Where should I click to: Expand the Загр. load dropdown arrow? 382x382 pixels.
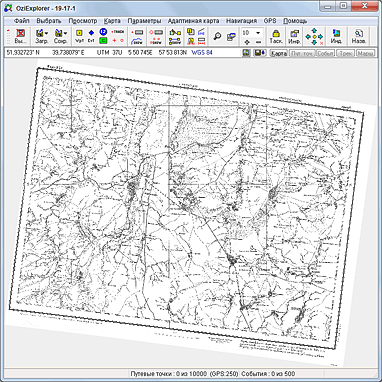(46, 33)
